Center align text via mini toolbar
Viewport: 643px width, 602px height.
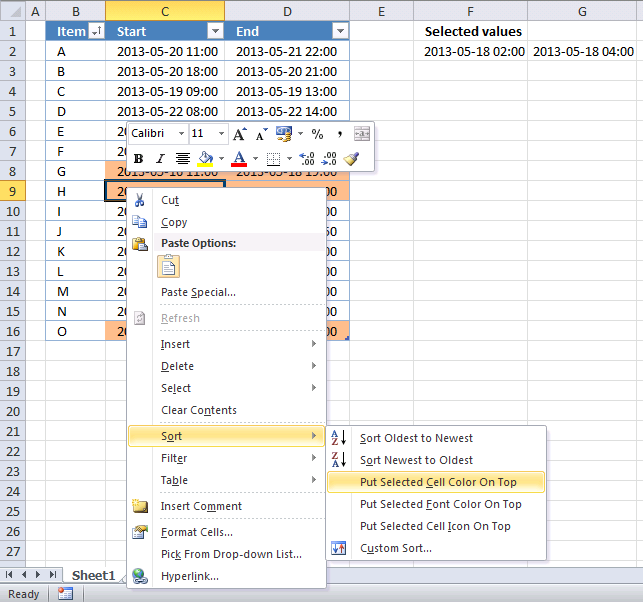182,158
